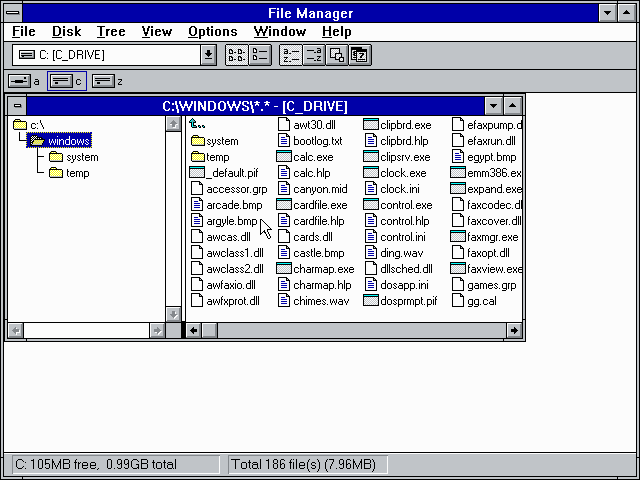The height and width of the screenshot is (480, 640).
Task: Select games.grp file icon
Action: coord(458,285)
